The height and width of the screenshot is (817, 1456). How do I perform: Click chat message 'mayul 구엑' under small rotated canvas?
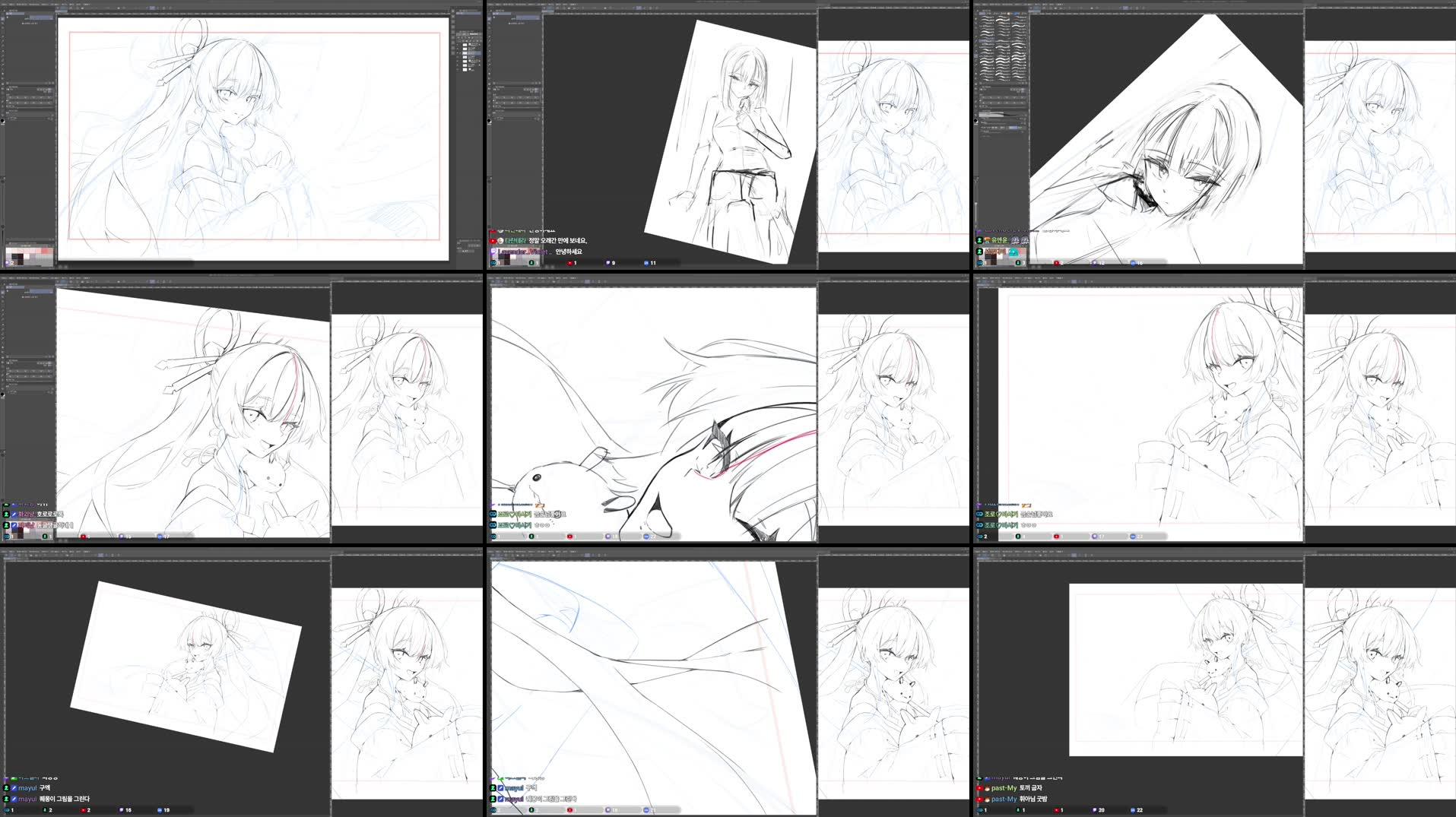pyautogui.click(x=34, y=788)
